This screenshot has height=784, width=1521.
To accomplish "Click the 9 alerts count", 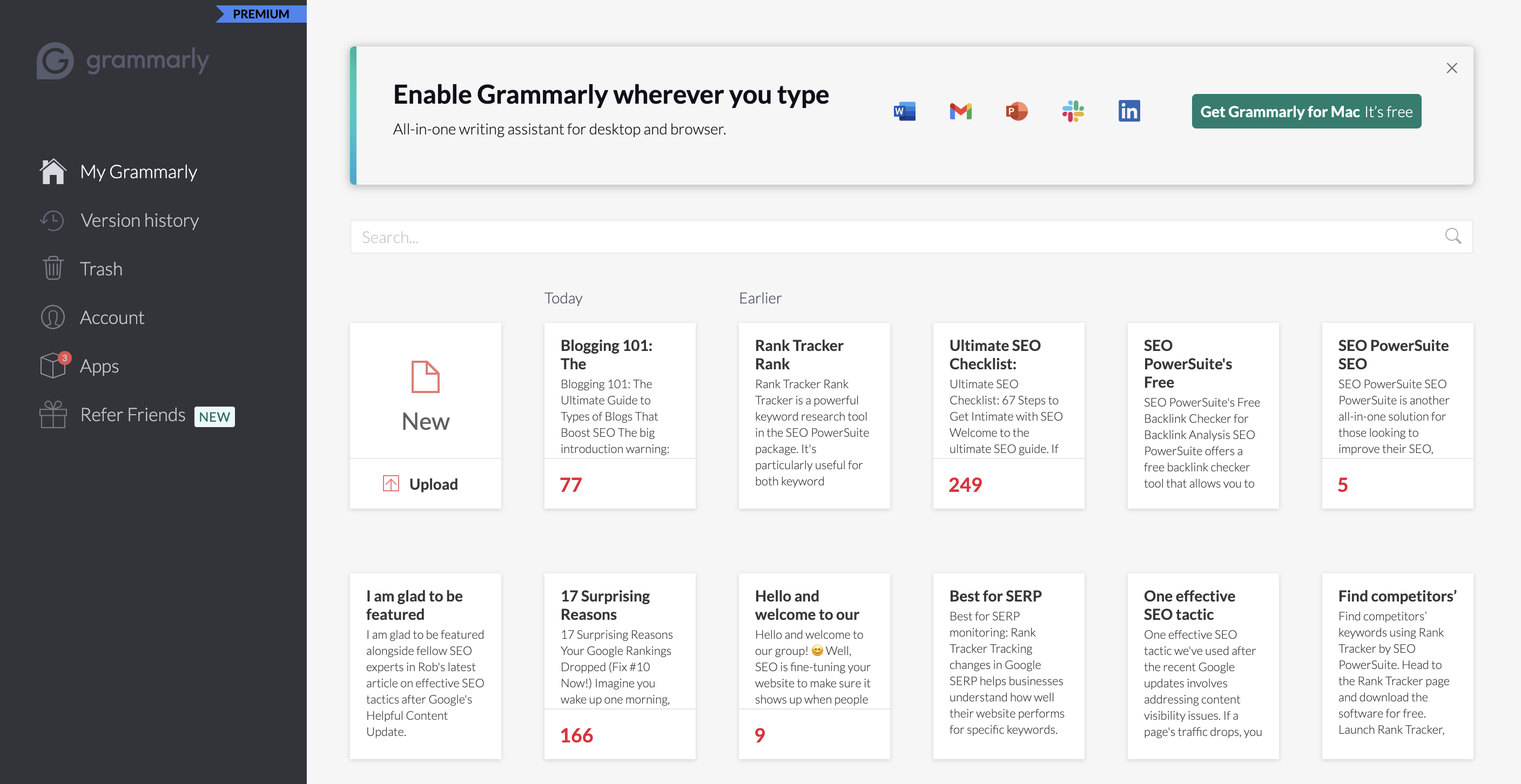I will click(x=759, y=735).
